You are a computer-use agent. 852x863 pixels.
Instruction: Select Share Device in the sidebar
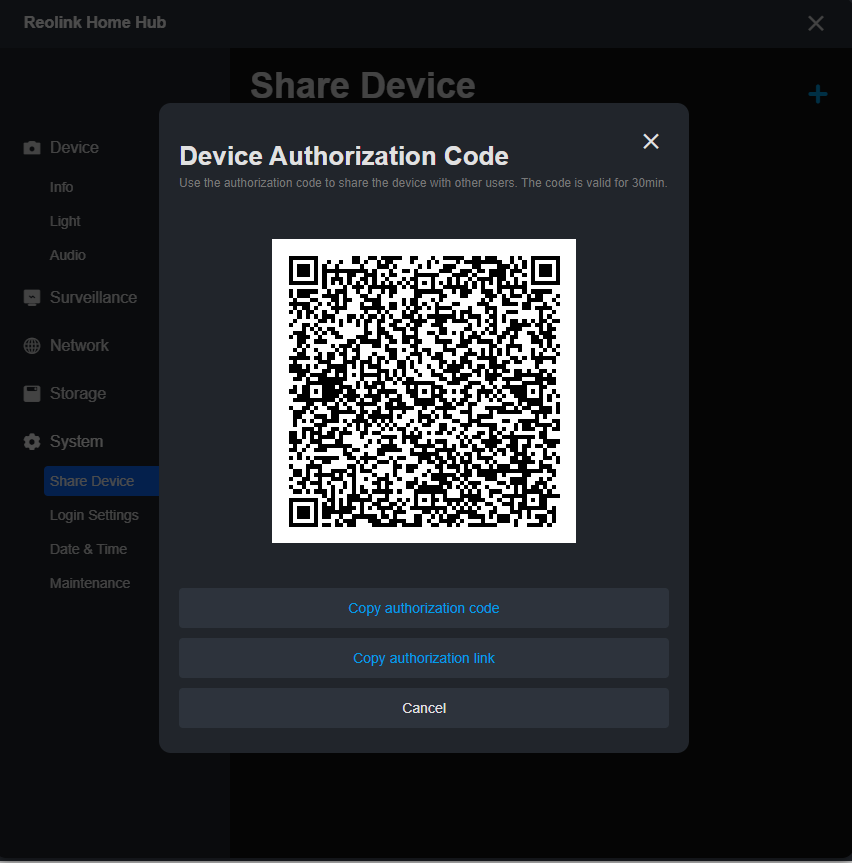(101, 481)
